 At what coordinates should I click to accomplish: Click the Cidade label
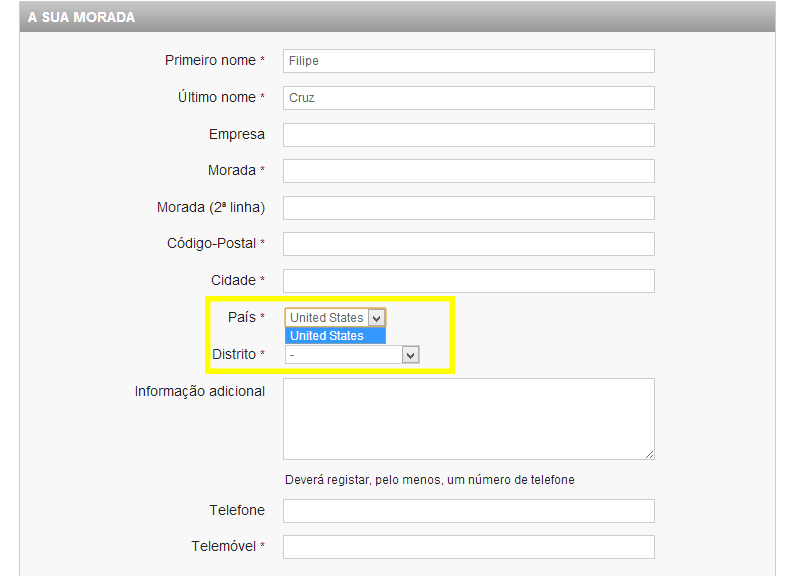coord(233,280)
